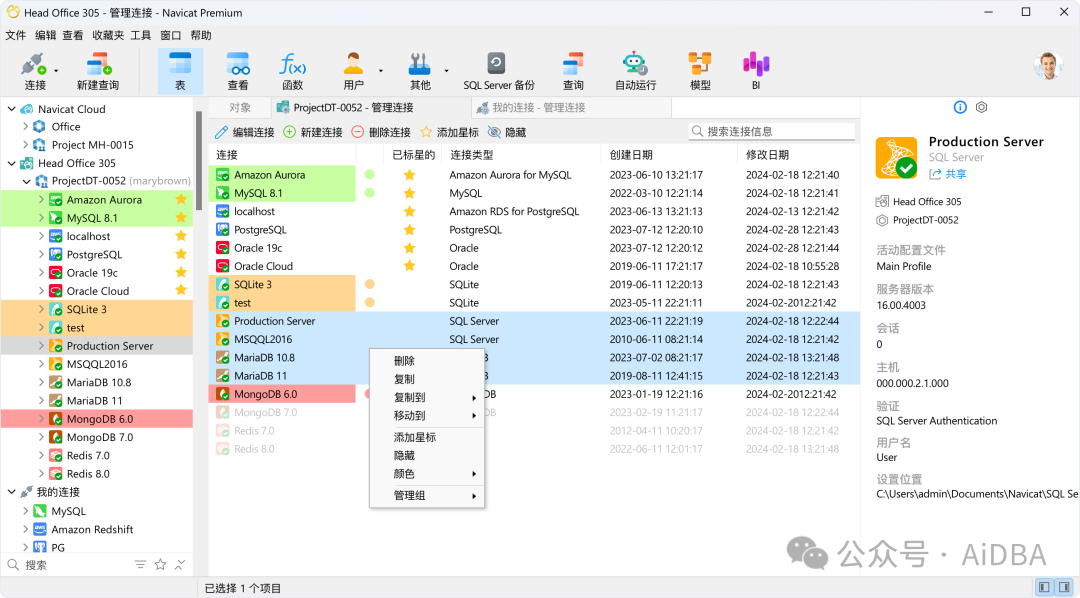Expand the Amazon Redshift tree node
This screenshot has height=598, width=1080.
point(25,529)
